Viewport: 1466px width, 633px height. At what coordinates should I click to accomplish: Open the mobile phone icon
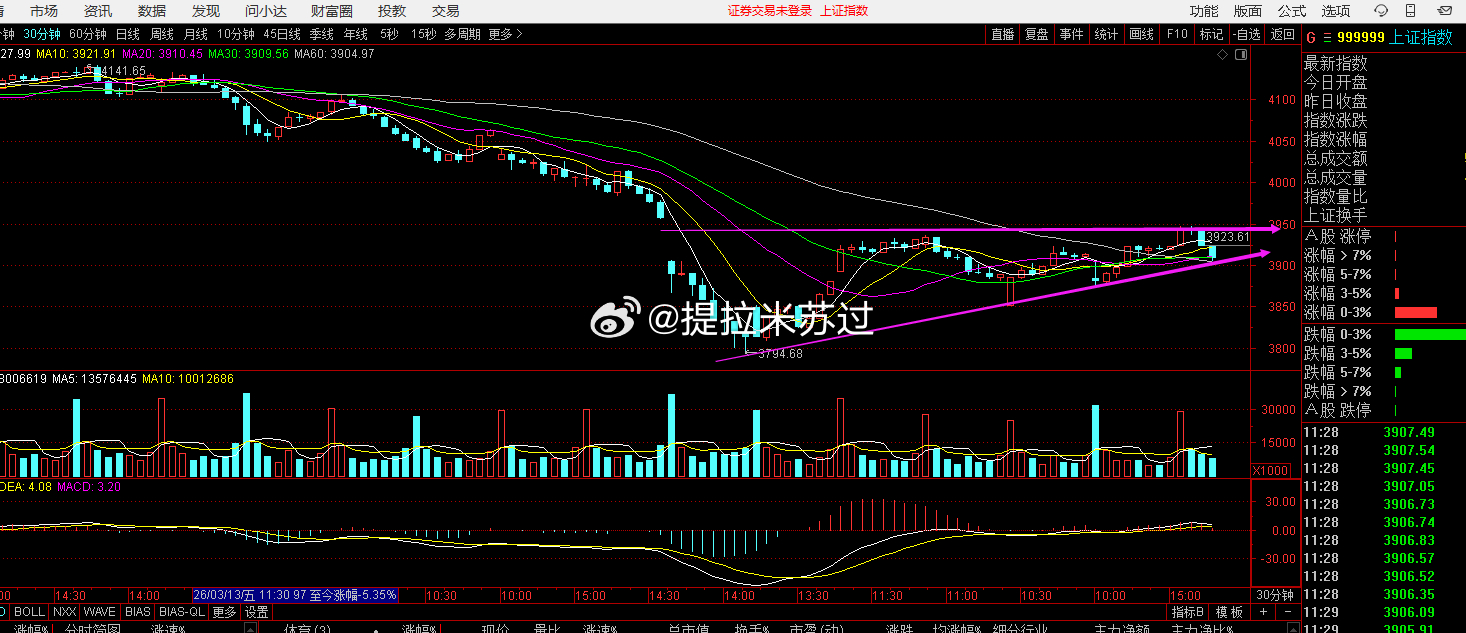point(1410,10)
